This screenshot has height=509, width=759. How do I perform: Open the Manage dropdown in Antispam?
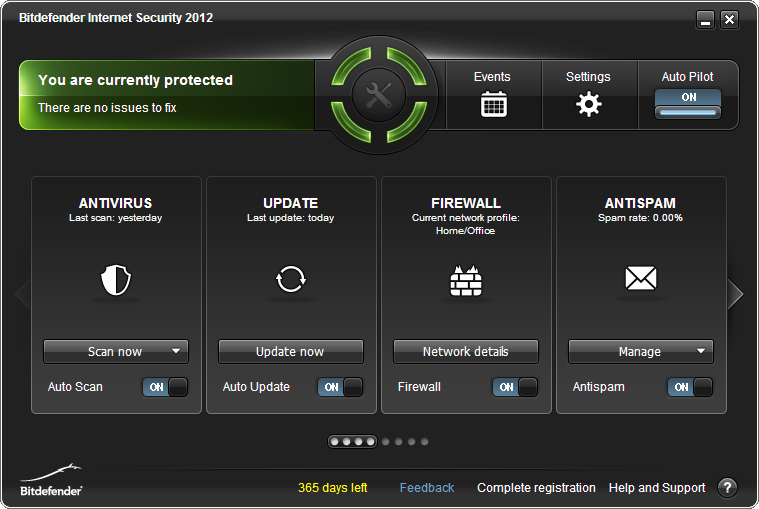point(701,351)
